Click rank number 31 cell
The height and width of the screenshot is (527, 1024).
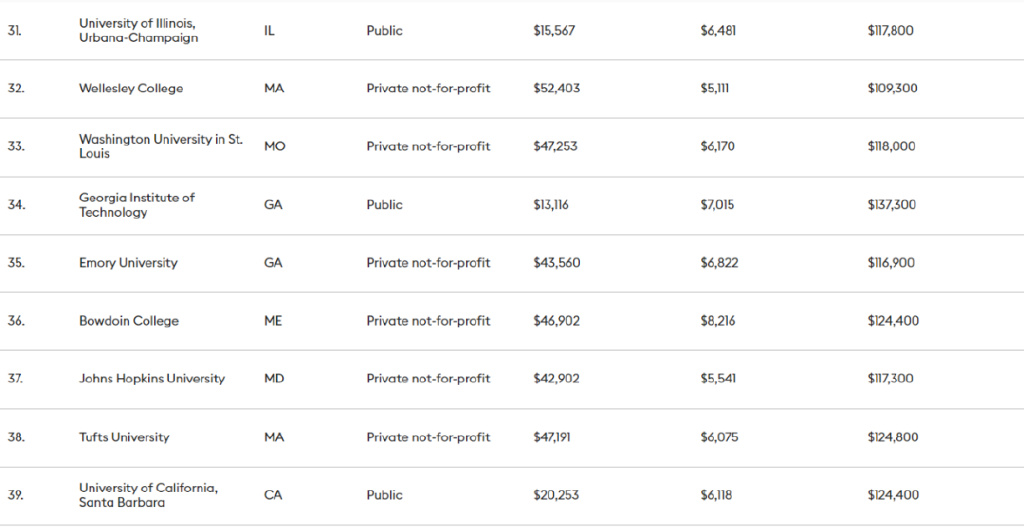(x=15, y=30)
